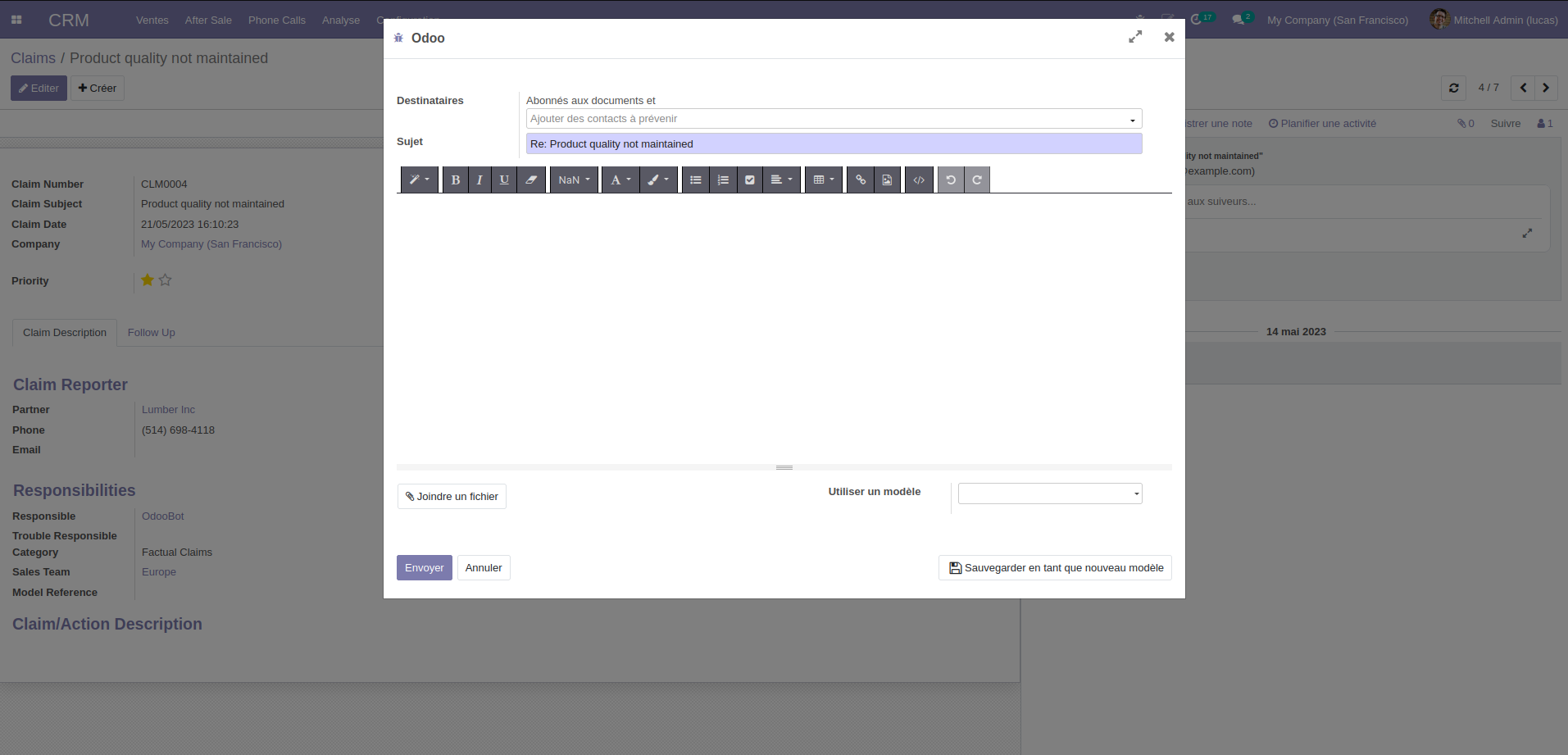Open the NaN font size dropdown

574,180
